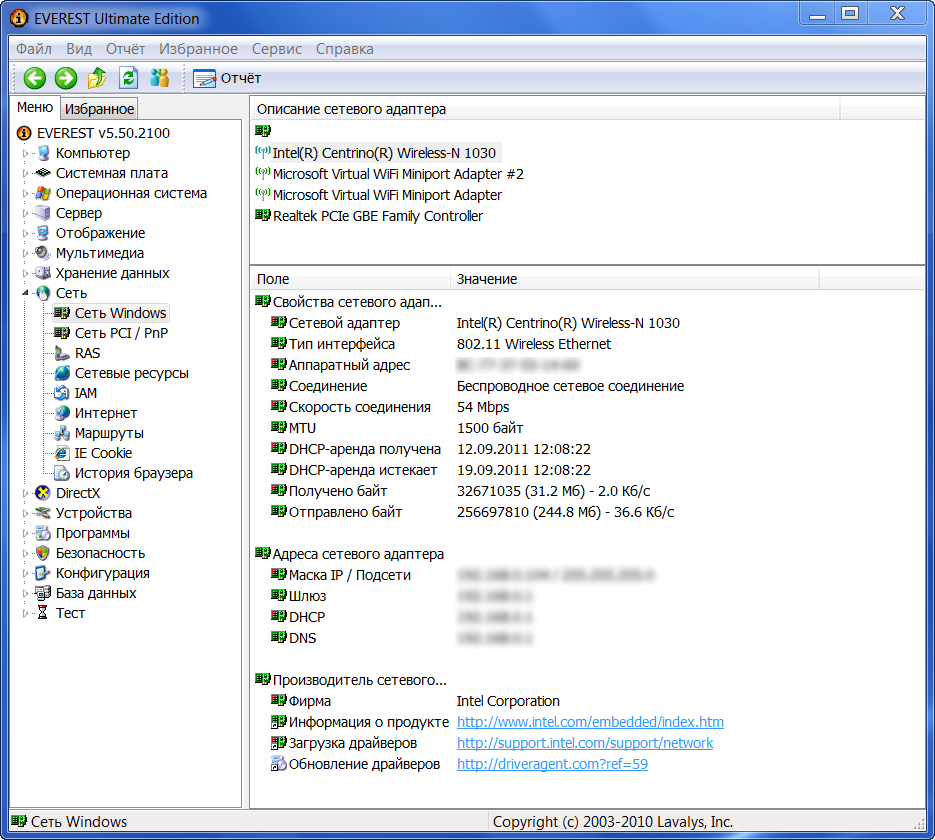Expand the Сервер tree node
This screenshot has height=840, width=935.
(25, 213)
